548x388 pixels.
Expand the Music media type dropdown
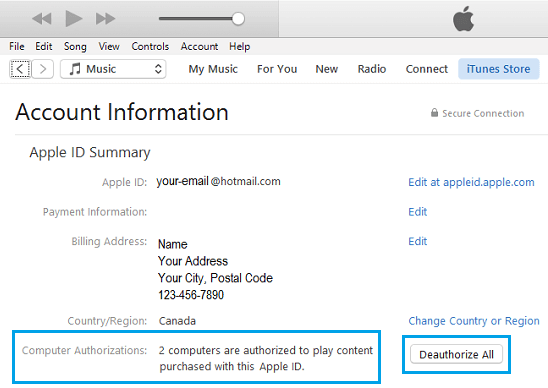113,69
